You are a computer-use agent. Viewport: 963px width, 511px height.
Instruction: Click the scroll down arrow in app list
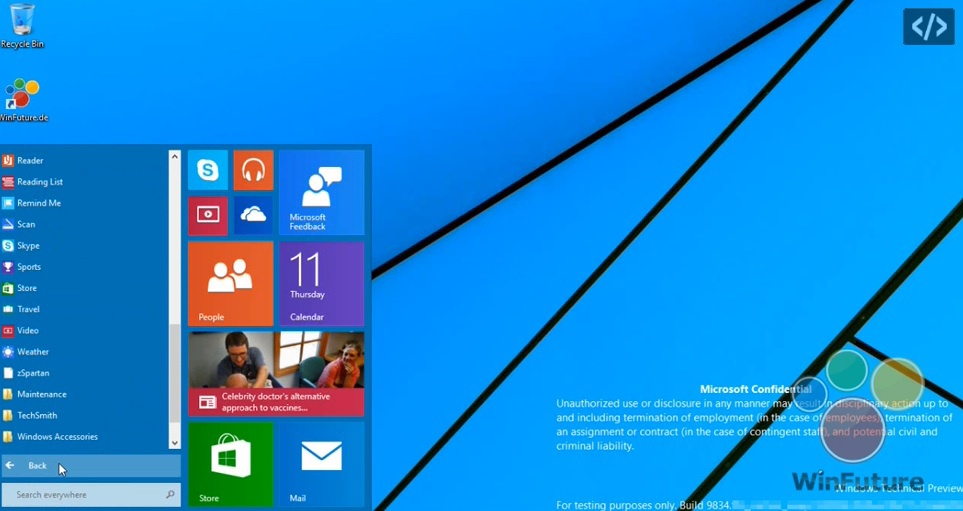tap(174, 442)
